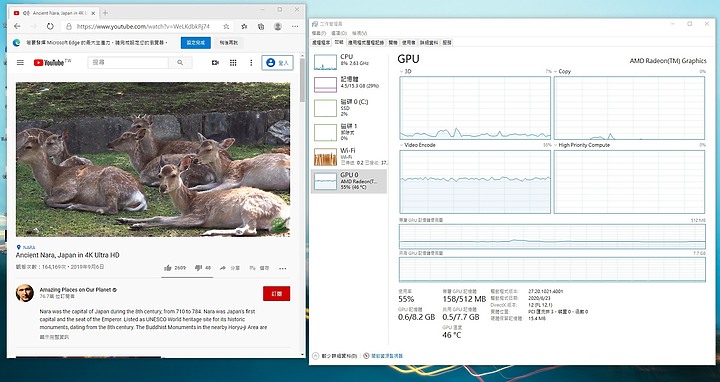
Task: Switch to Task Manager Services tab
Action: [x=447, y=42]
